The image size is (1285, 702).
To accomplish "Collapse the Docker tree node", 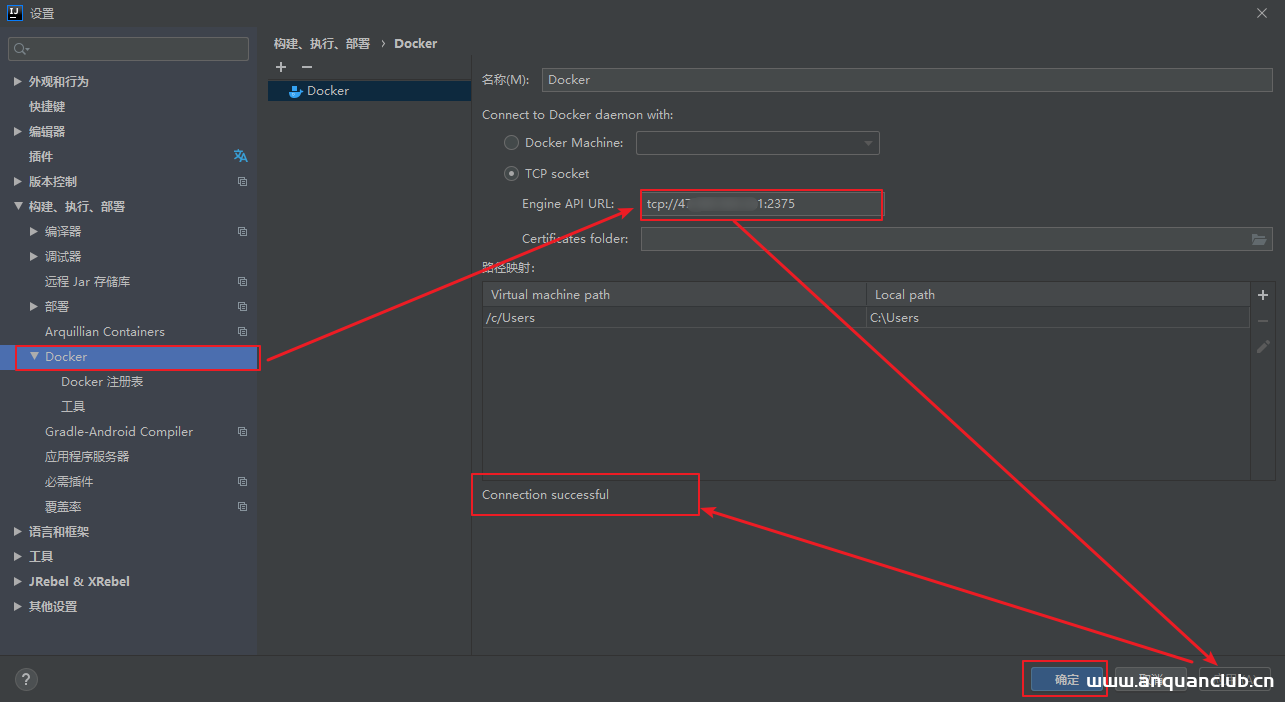I will [x=35, y=356].
